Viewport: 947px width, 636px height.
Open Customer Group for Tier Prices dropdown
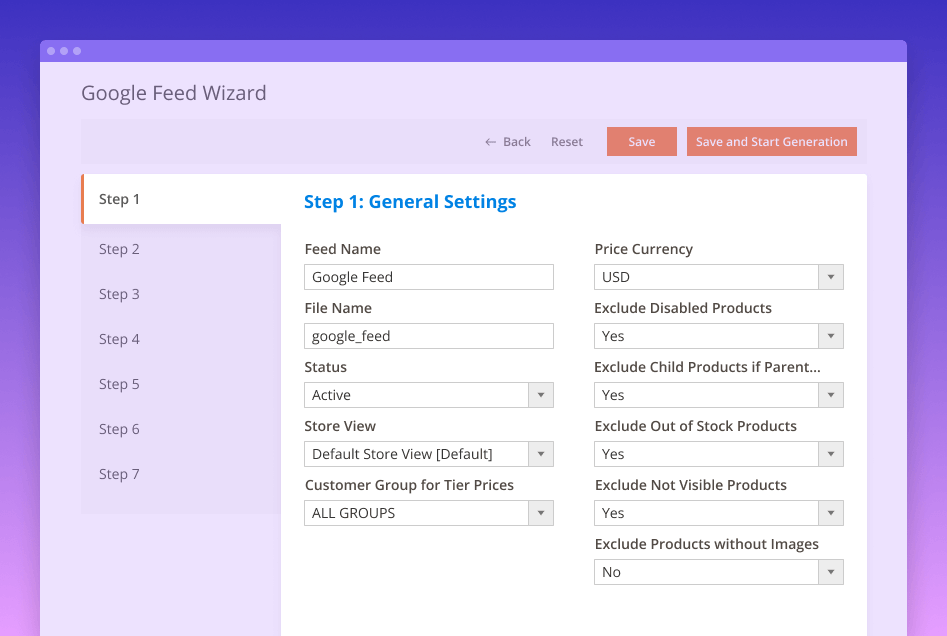[428, 513]
